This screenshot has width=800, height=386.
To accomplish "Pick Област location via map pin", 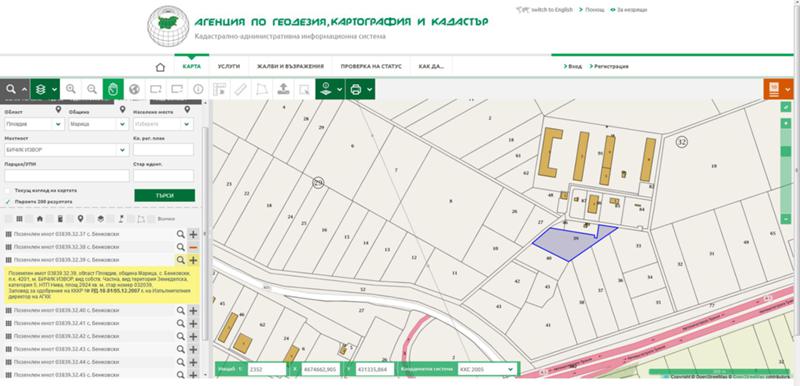I will point(58,110).
